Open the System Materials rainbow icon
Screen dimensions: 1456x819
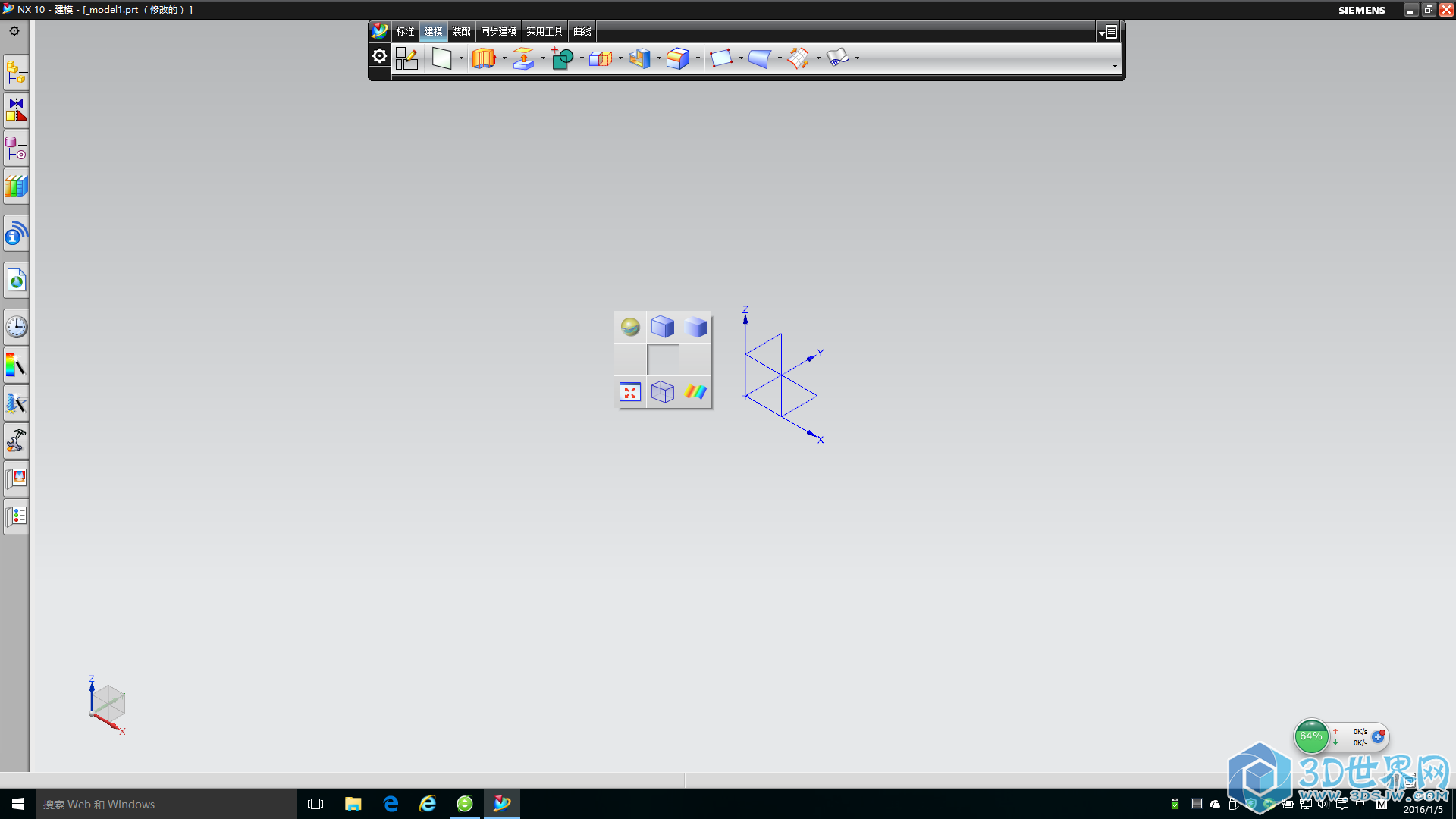(x=16, y=366)
